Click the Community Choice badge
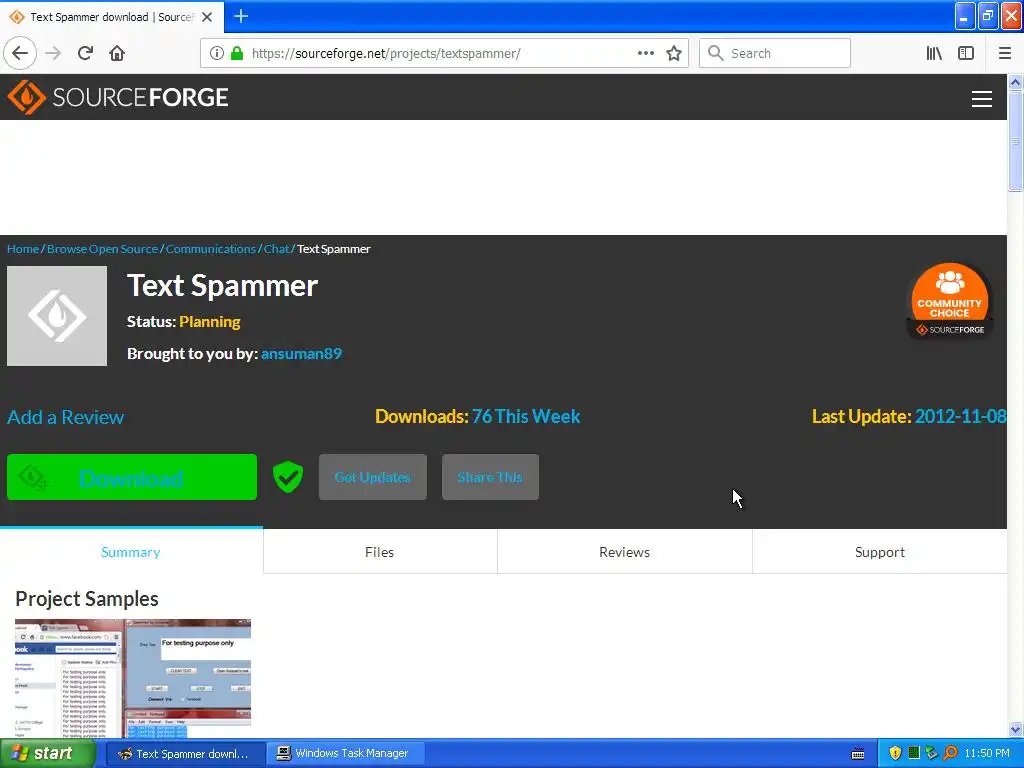 (x=950, y=301)
